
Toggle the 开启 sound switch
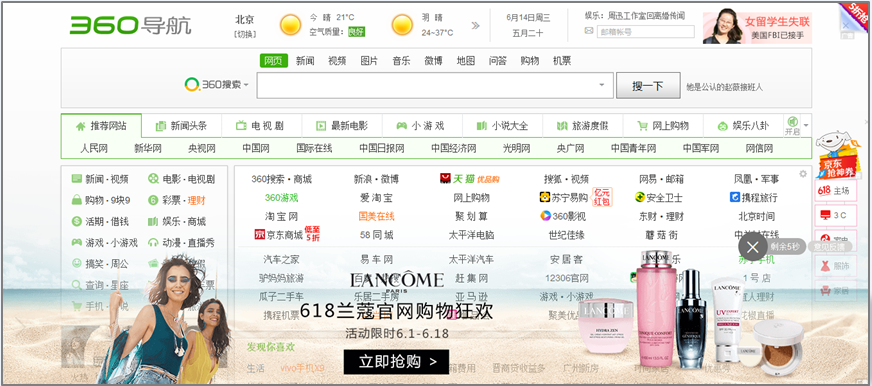[792, 126]
